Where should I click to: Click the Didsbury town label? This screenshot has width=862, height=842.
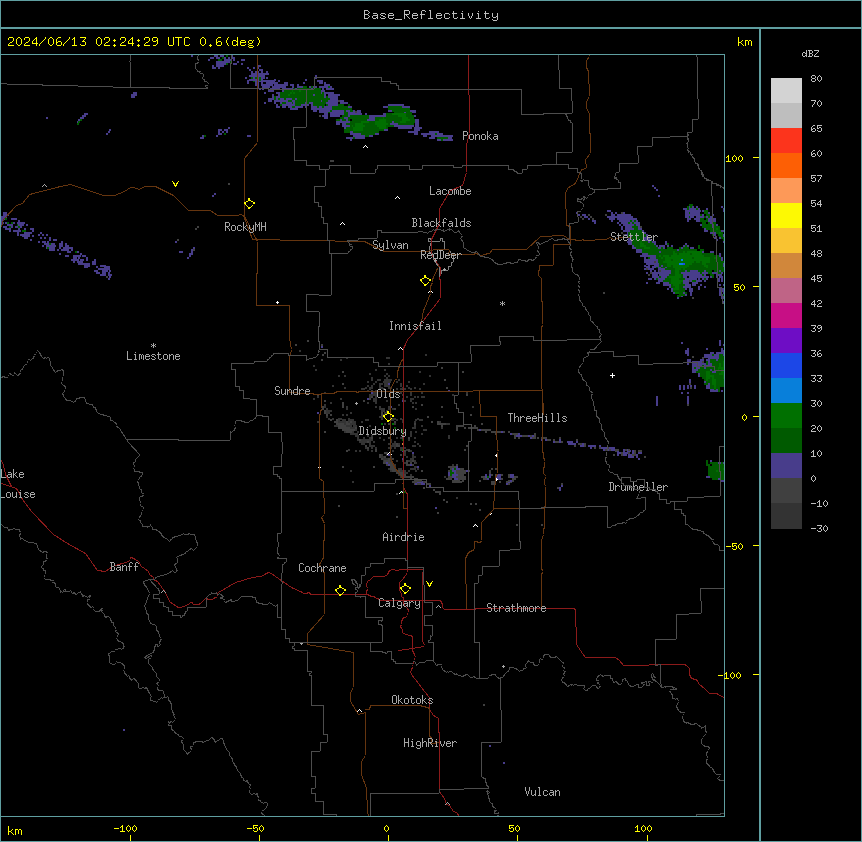tap(383, 431)
